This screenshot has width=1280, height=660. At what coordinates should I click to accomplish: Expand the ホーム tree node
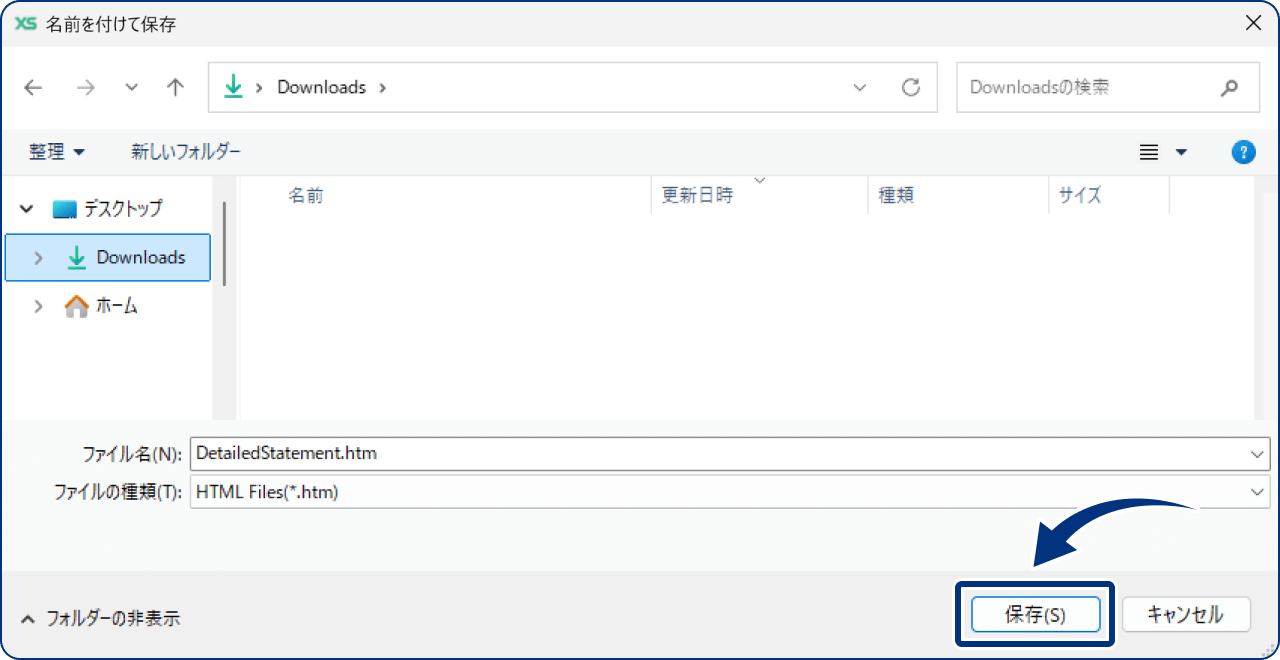(x=38, y=306)
